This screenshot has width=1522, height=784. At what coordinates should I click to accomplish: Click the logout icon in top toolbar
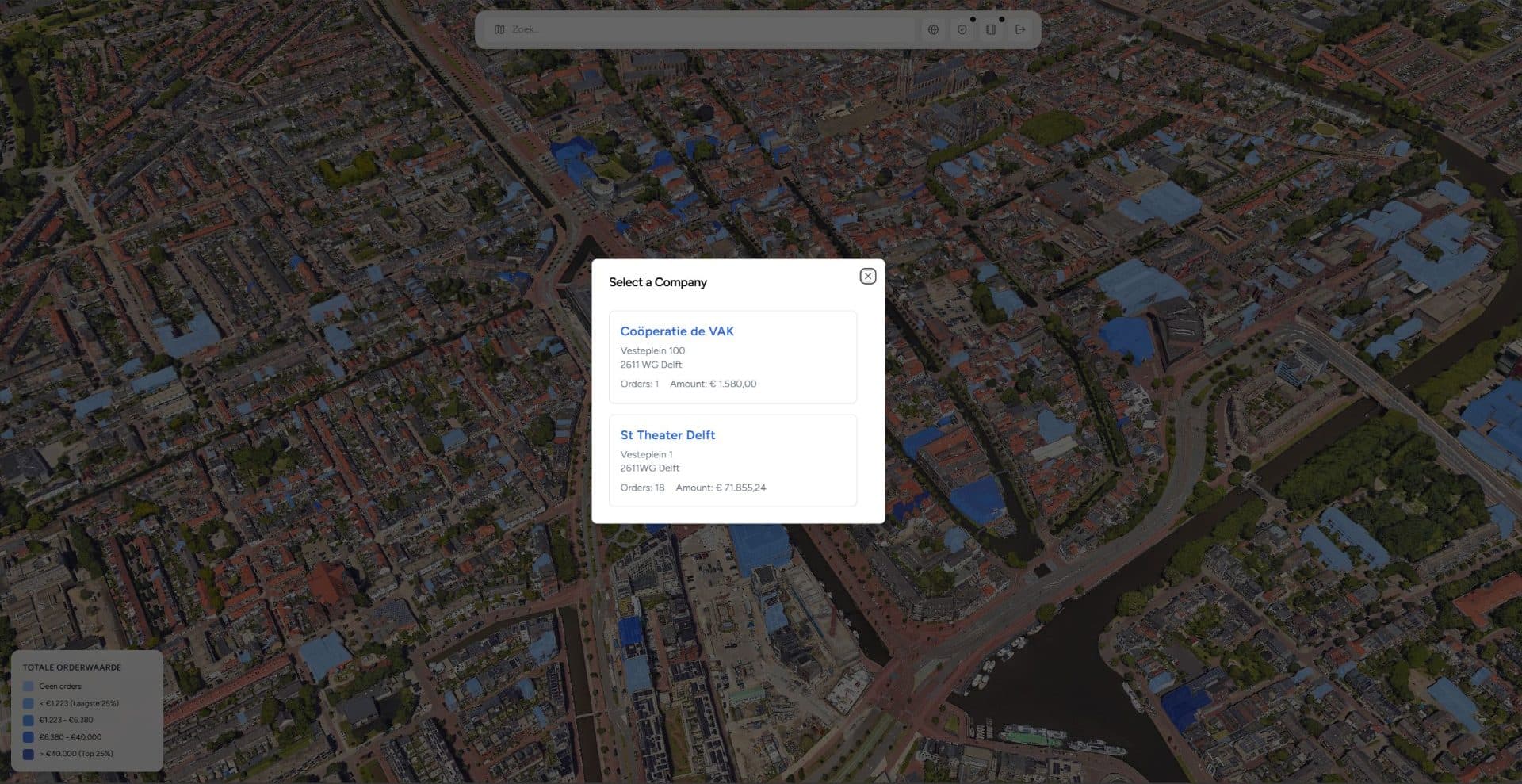pos(1021,29)
